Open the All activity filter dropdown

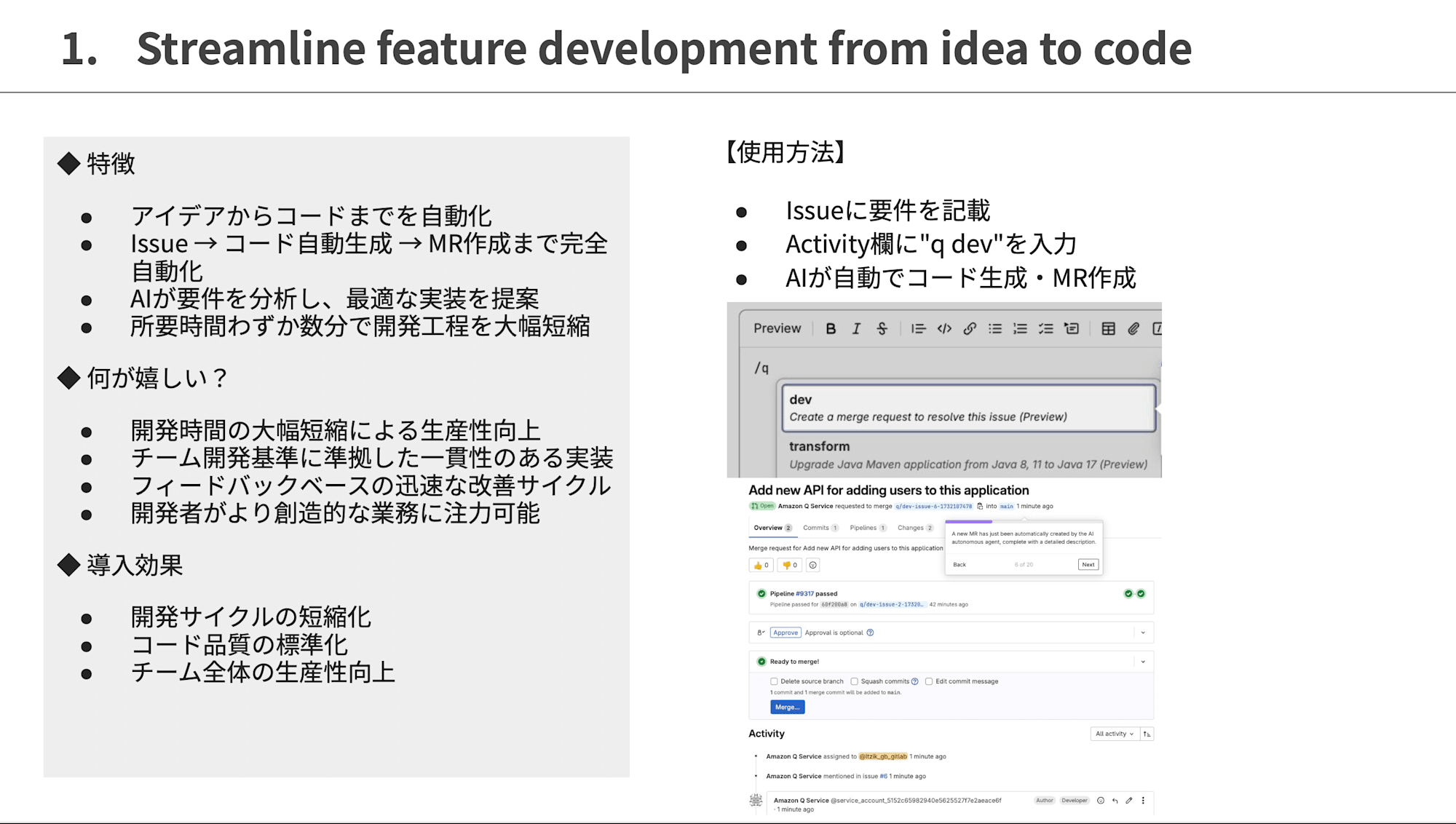pyautogui.click(x=1114, y=734)
